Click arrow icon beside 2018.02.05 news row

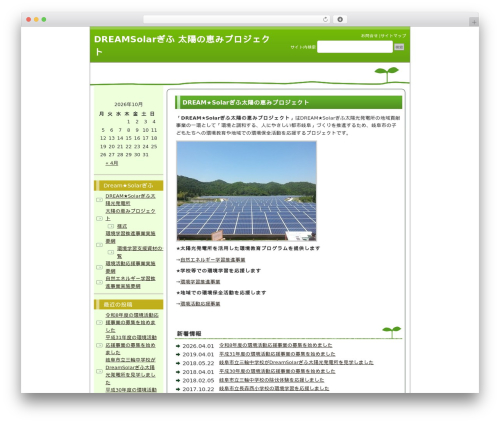(178, 381)
